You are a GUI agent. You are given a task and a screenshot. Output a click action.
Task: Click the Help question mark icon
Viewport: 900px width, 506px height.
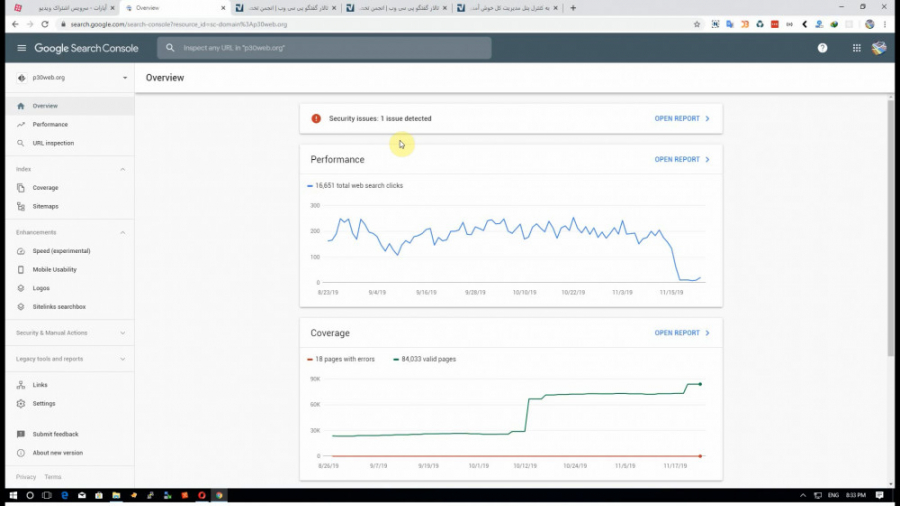[x=822, y=48]
